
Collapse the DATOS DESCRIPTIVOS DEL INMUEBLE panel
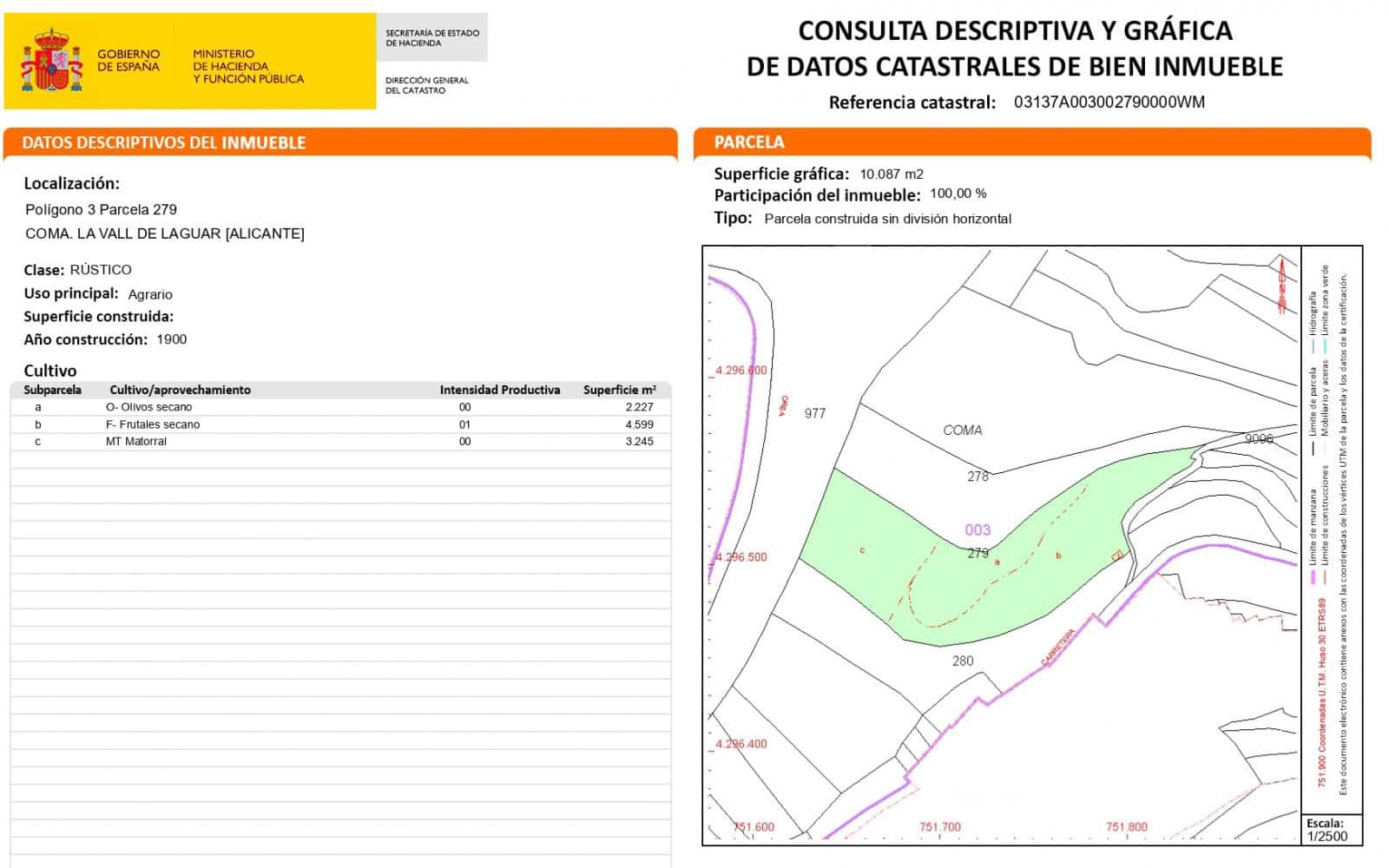(165, 143)
